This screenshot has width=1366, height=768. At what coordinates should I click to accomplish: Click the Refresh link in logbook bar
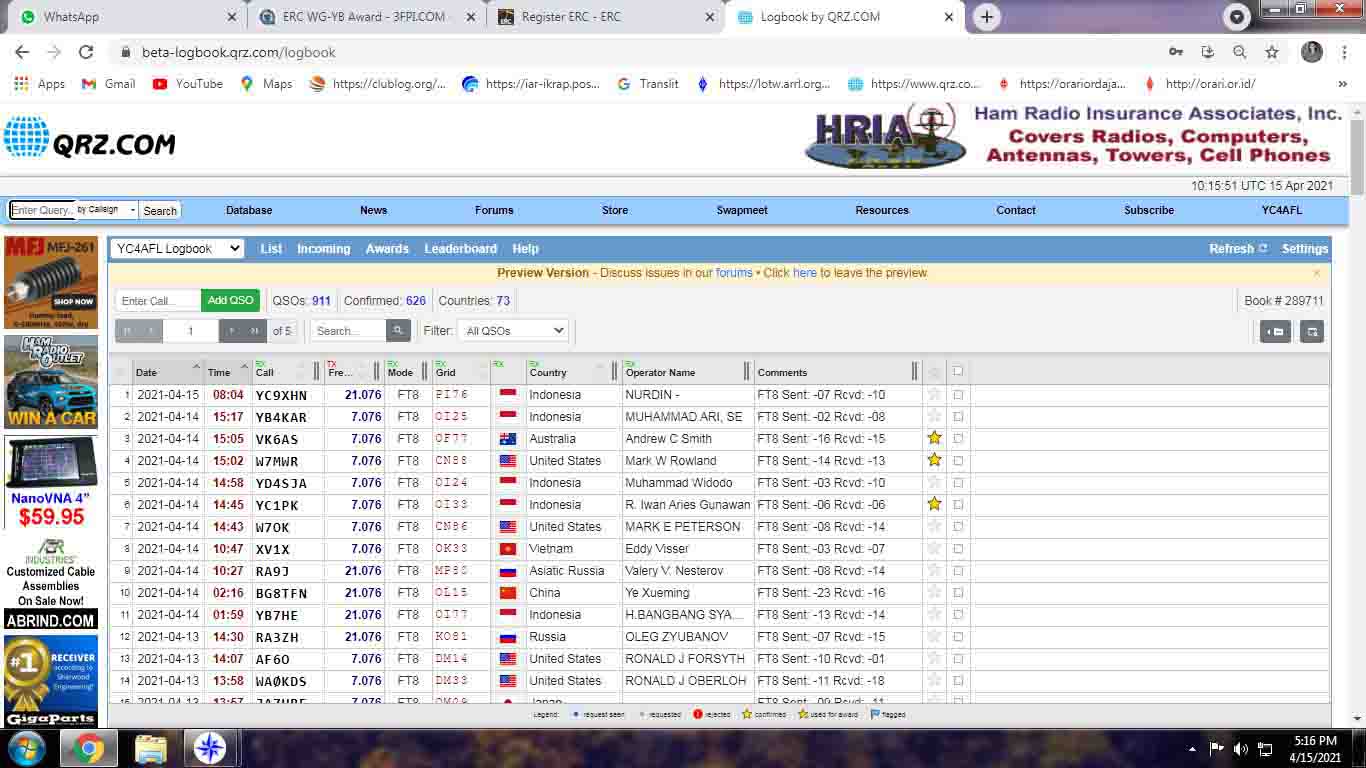point(1237,249)
